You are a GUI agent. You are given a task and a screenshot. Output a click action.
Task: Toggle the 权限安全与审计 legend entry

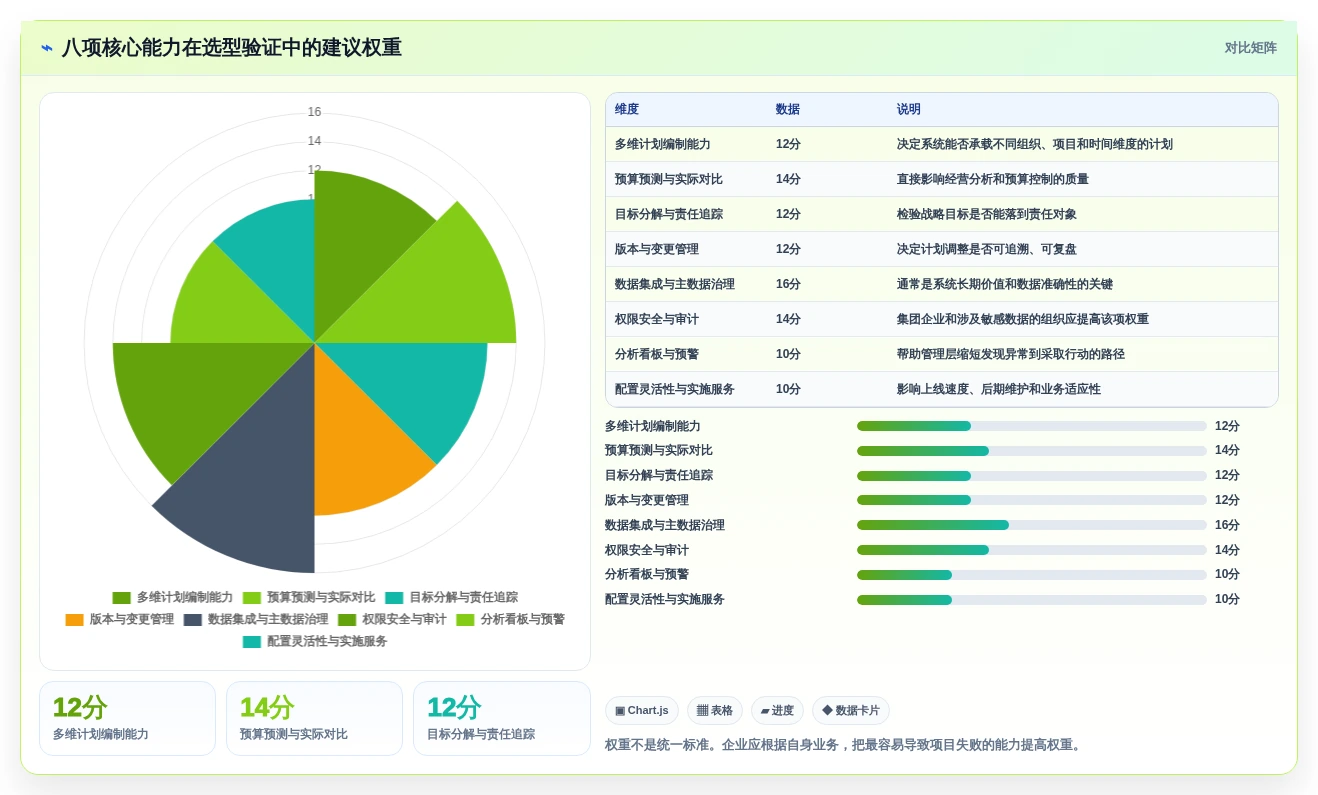[x=392, y=619]
